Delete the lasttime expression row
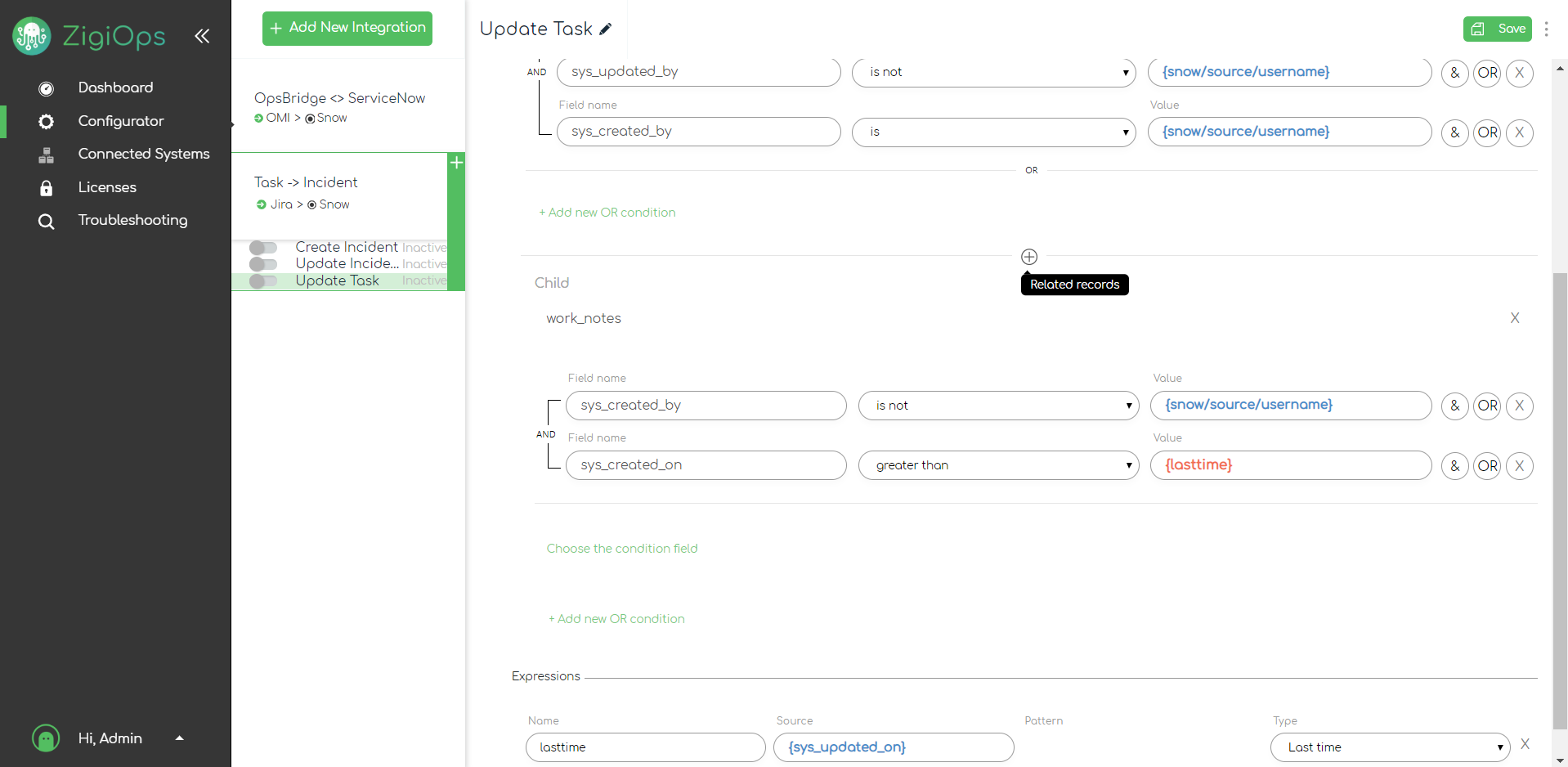This screenshot has height=767, width=1568. [x=1525, y=744]
